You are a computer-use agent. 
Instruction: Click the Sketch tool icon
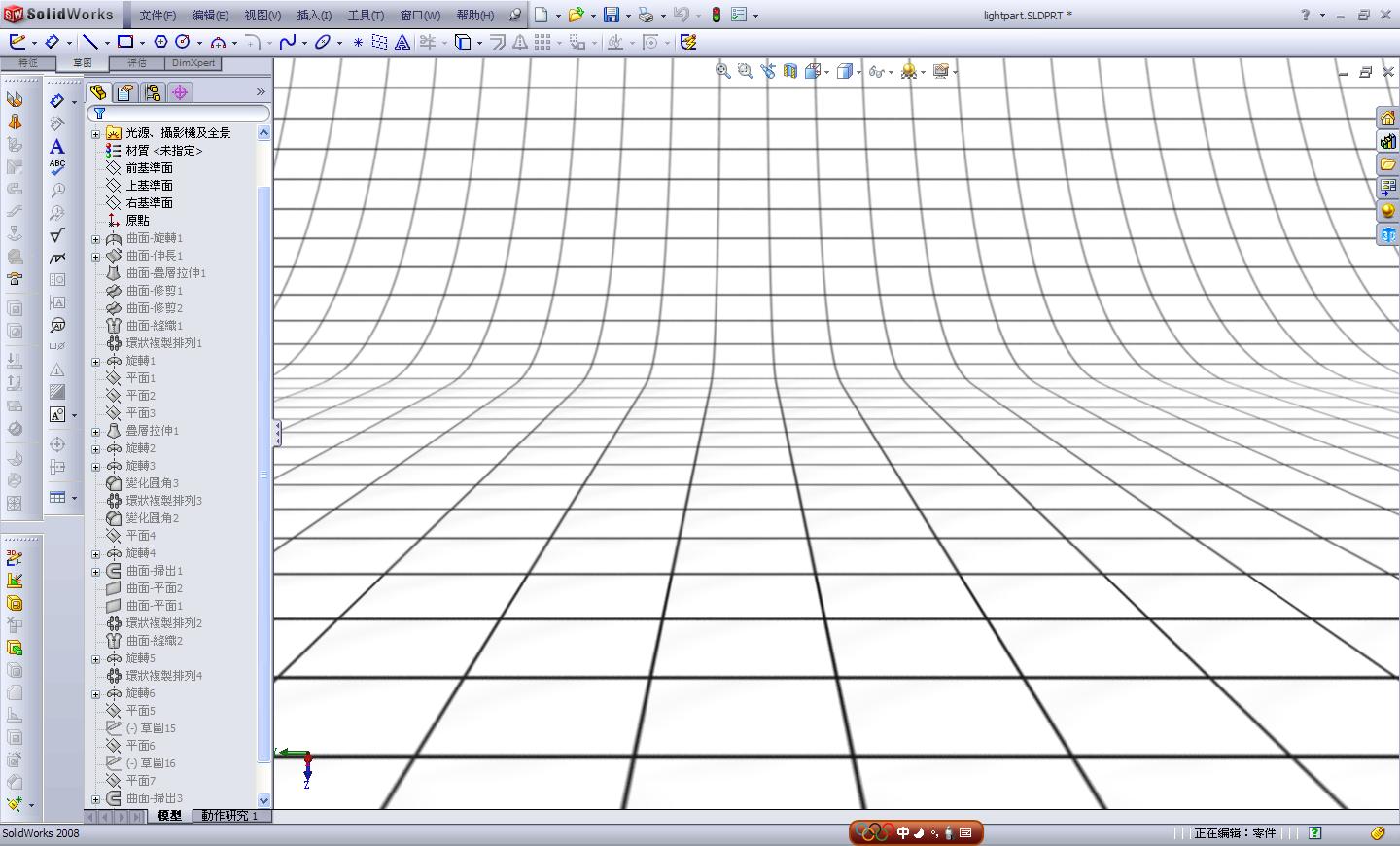coord(17,42)
